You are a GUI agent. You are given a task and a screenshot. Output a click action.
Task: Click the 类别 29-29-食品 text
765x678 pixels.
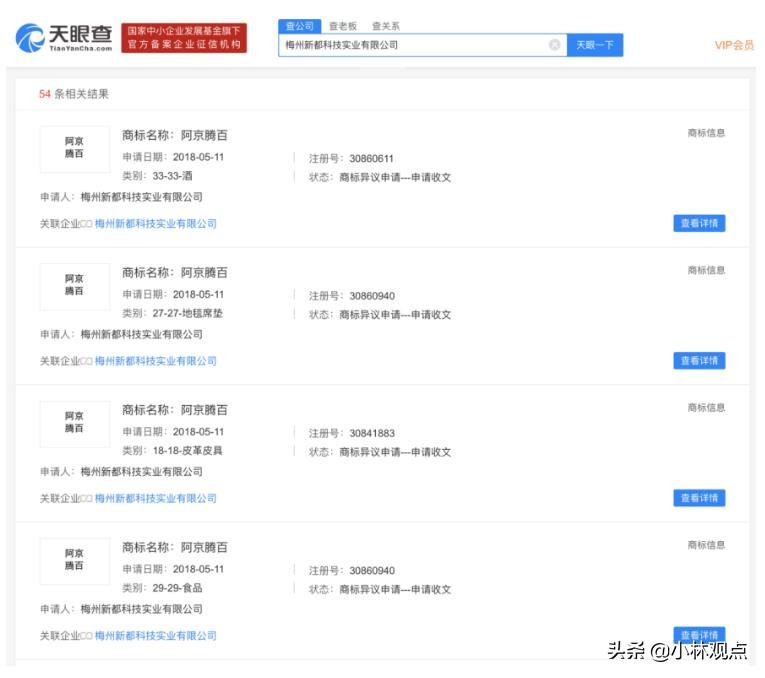[x=162, y=588]
